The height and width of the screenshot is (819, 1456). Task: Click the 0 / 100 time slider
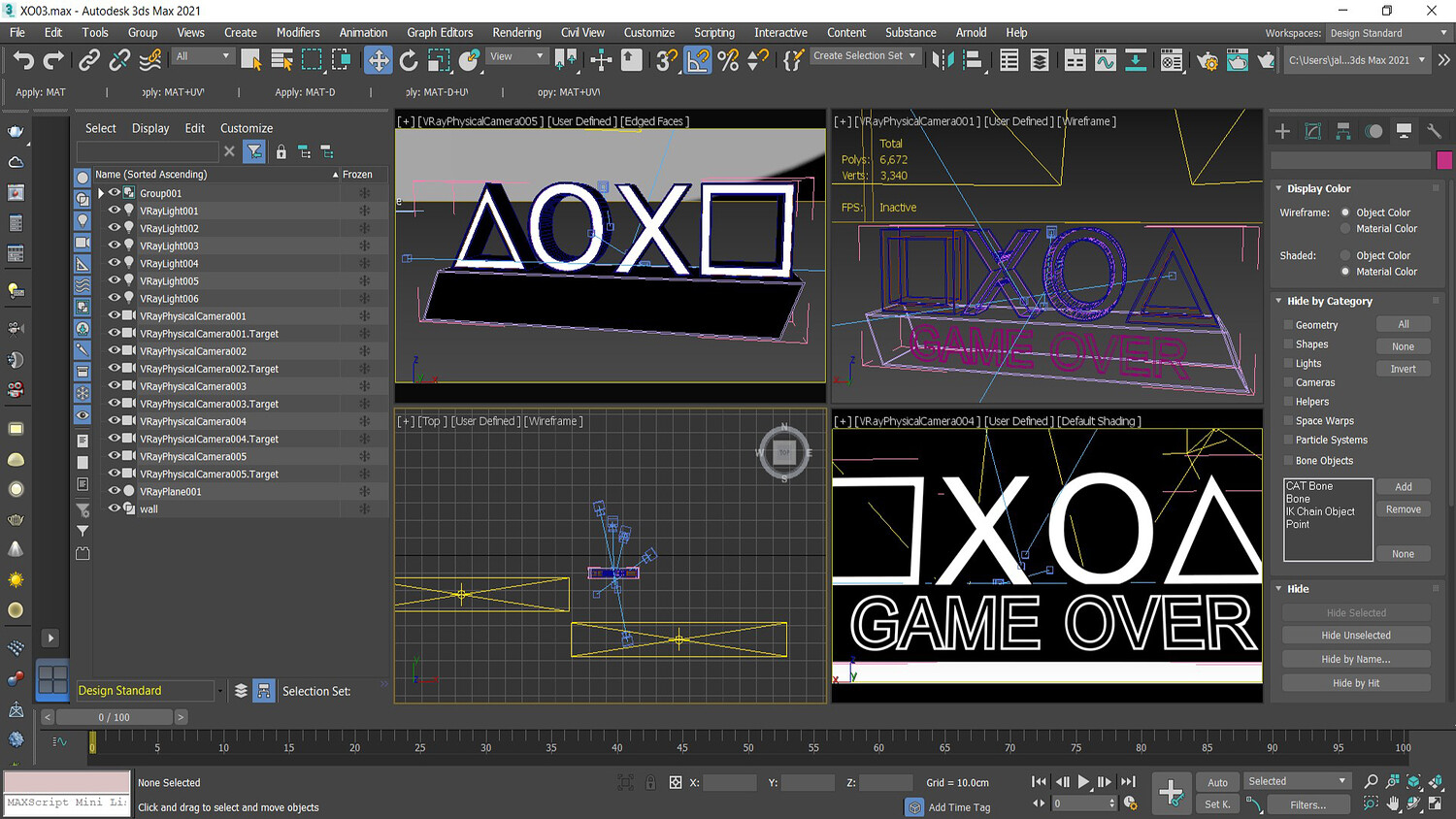(114, 717)
